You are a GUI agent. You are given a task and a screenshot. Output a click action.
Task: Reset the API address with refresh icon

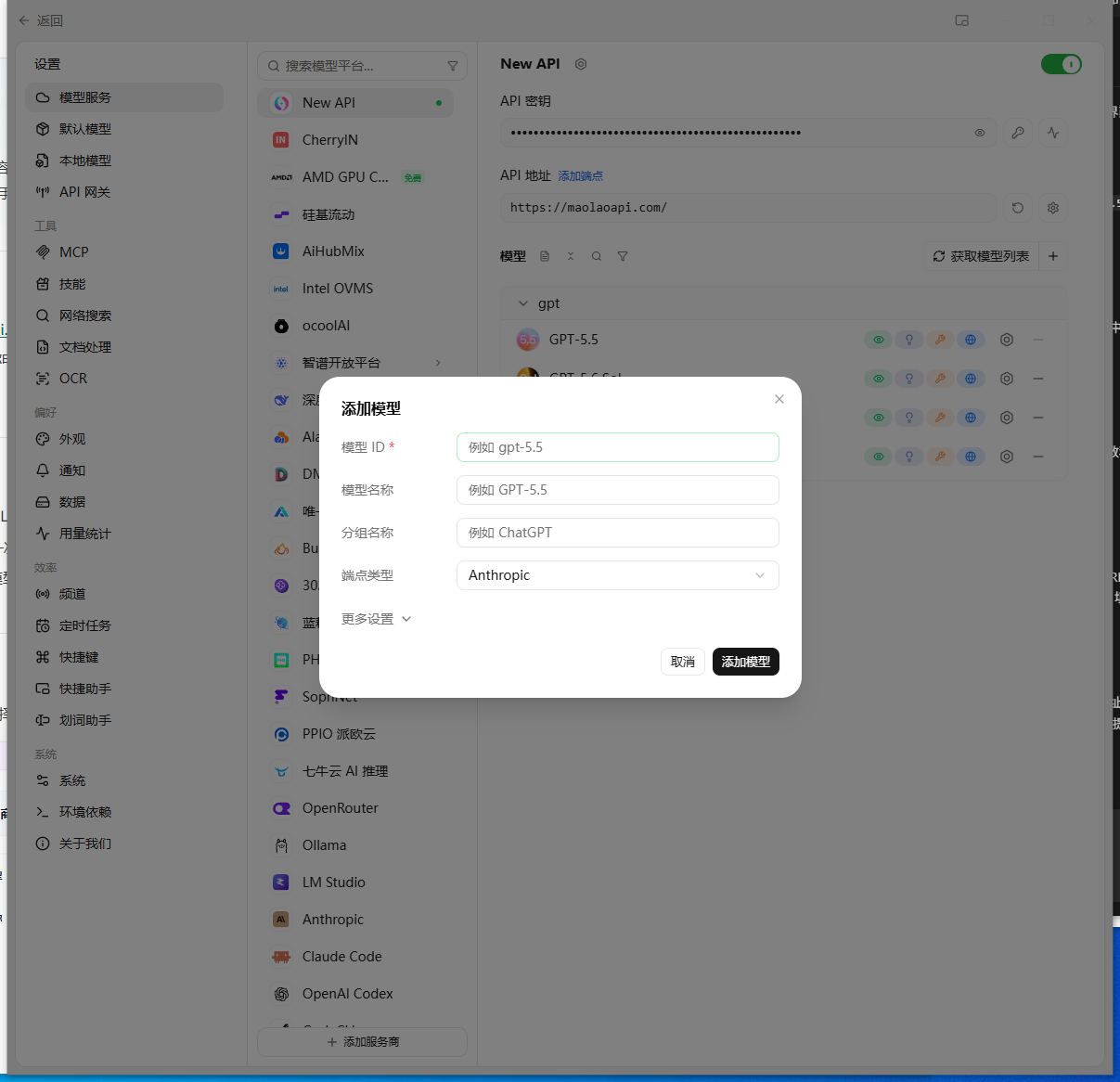[1018, 208]
